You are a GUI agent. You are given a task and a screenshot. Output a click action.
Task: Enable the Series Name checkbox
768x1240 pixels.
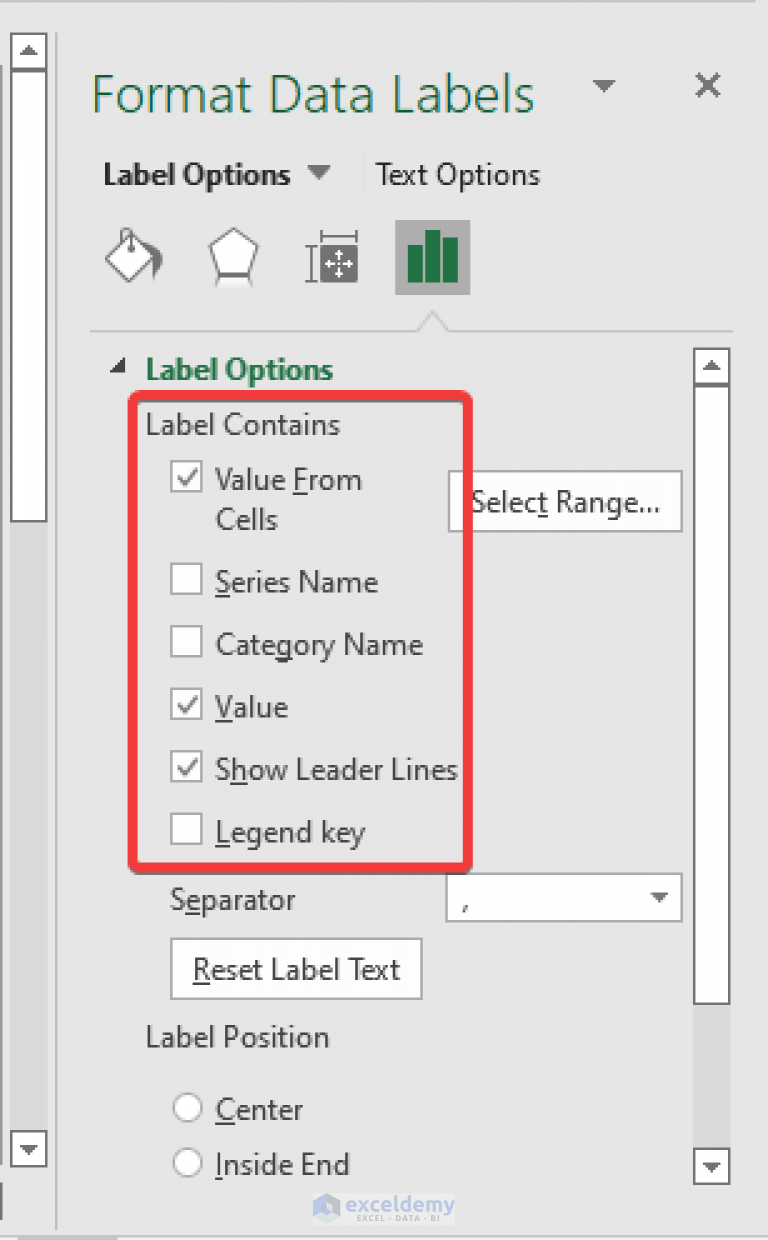point(186,580)
